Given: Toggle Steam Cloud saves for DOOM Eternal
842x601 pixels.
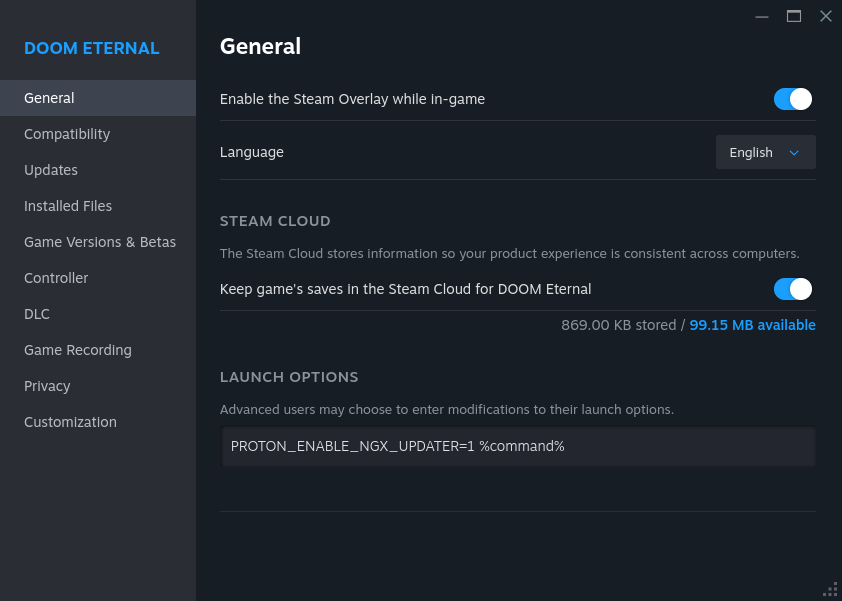Looking at the screenshot, I should (x=792, y=288).
